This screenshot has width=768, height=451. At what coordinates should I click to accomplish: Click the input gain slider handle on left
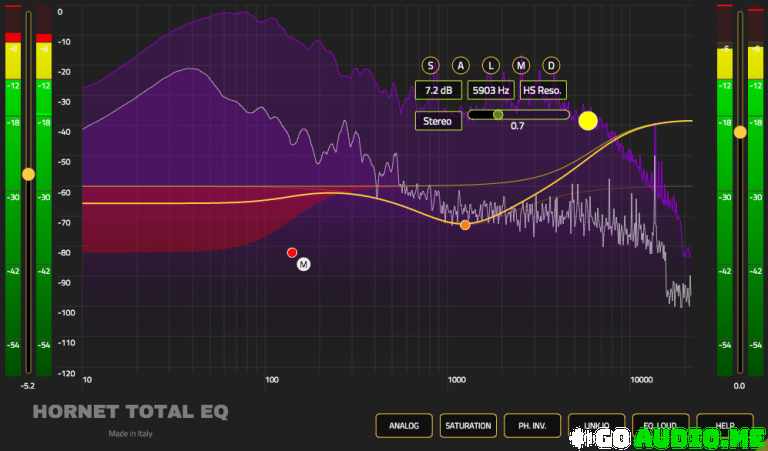pos(28,174)
